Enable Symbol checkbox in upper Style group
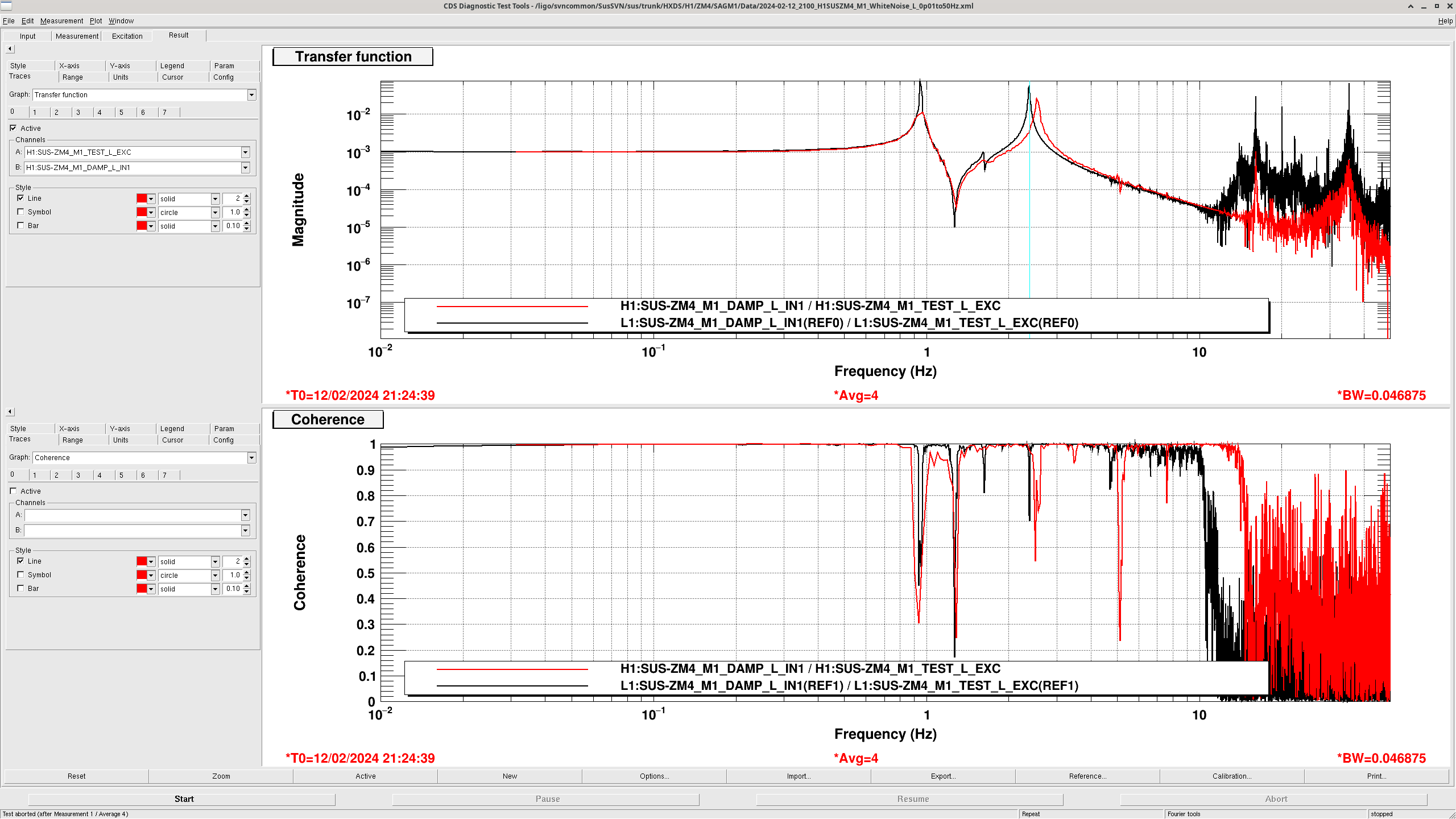 tap(21, 212)
